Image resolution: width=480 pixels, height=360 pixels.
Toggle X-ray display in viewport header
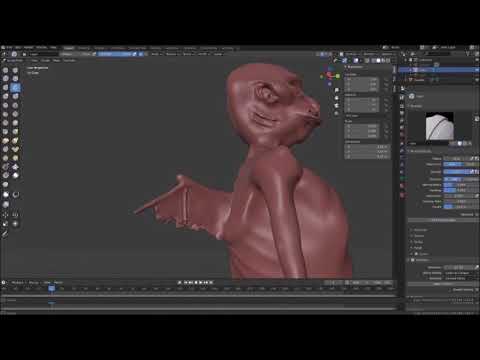pos(367,60)
